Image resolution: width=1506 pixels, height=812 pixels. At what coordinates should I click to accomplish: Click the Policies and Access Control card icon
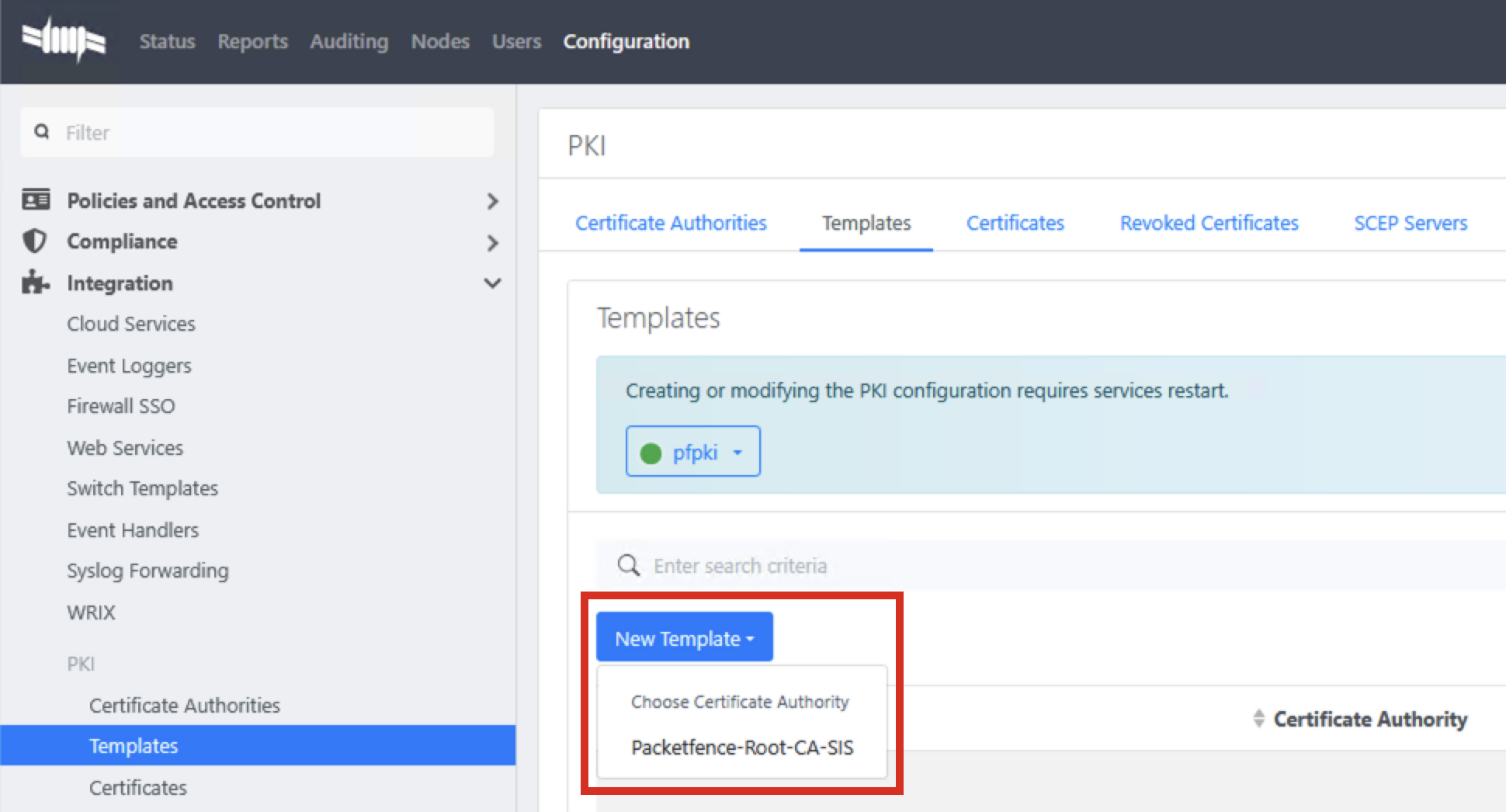pos(34,200)
